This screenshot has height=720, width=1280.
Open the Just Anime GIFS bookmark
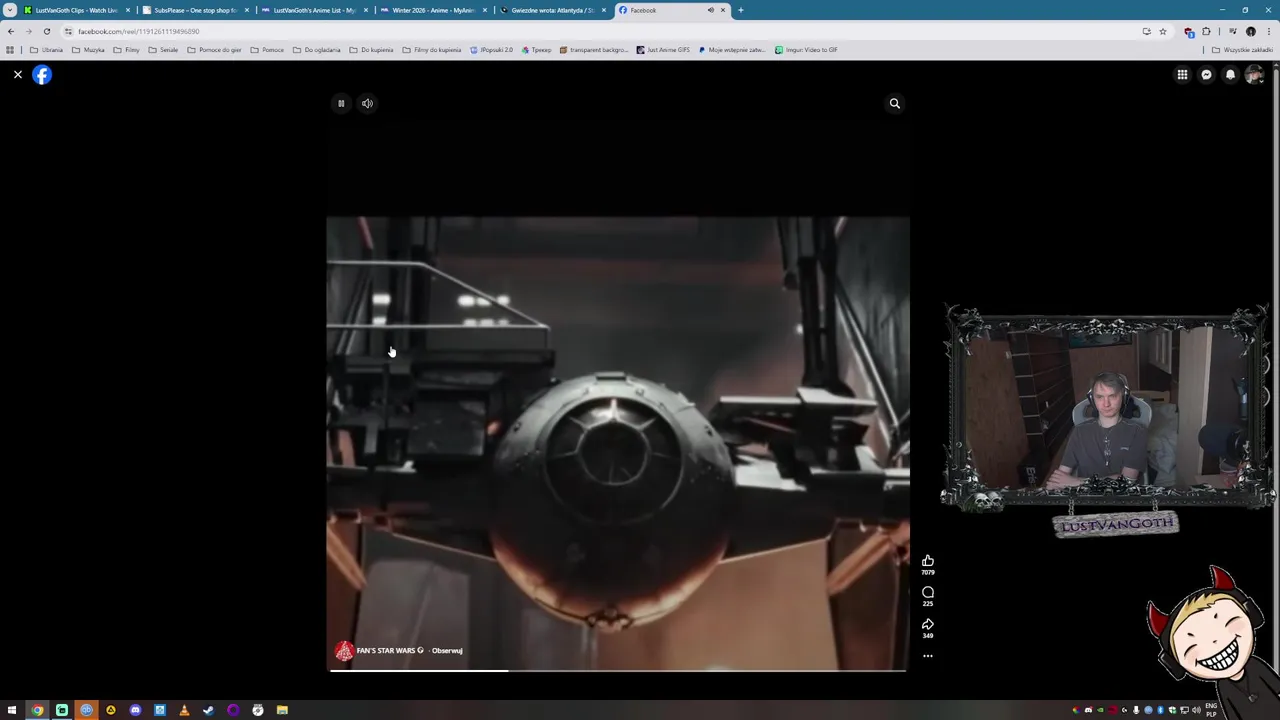tap(663, 50)
